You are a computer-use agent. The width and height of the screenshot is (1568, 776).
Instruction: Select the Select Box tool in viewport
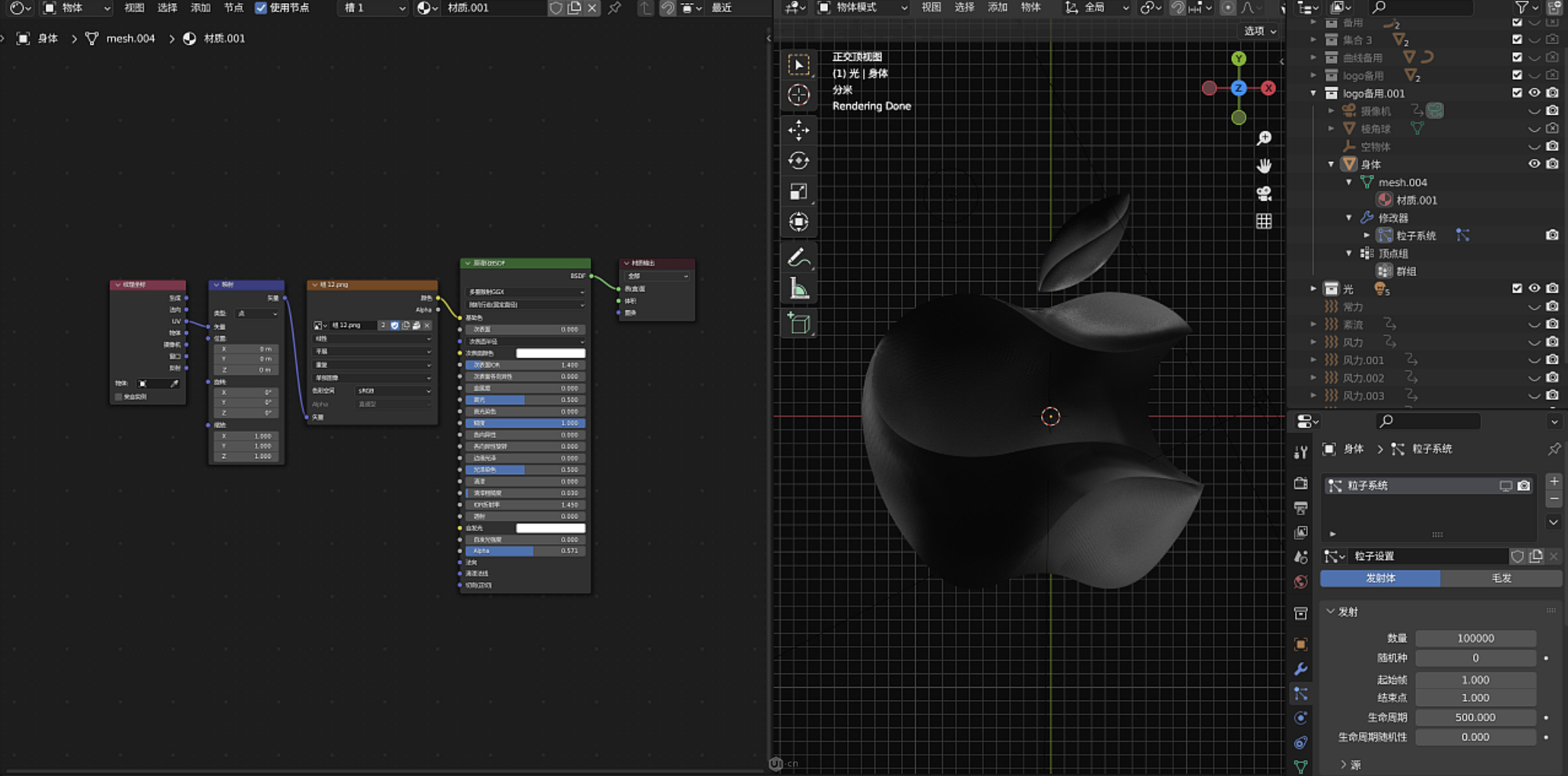(x=798, y=65)
